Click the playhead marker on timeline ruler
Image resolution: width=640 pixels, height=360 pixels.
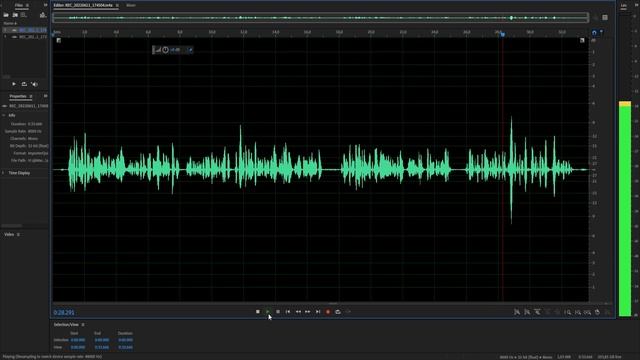click(502, 35)
